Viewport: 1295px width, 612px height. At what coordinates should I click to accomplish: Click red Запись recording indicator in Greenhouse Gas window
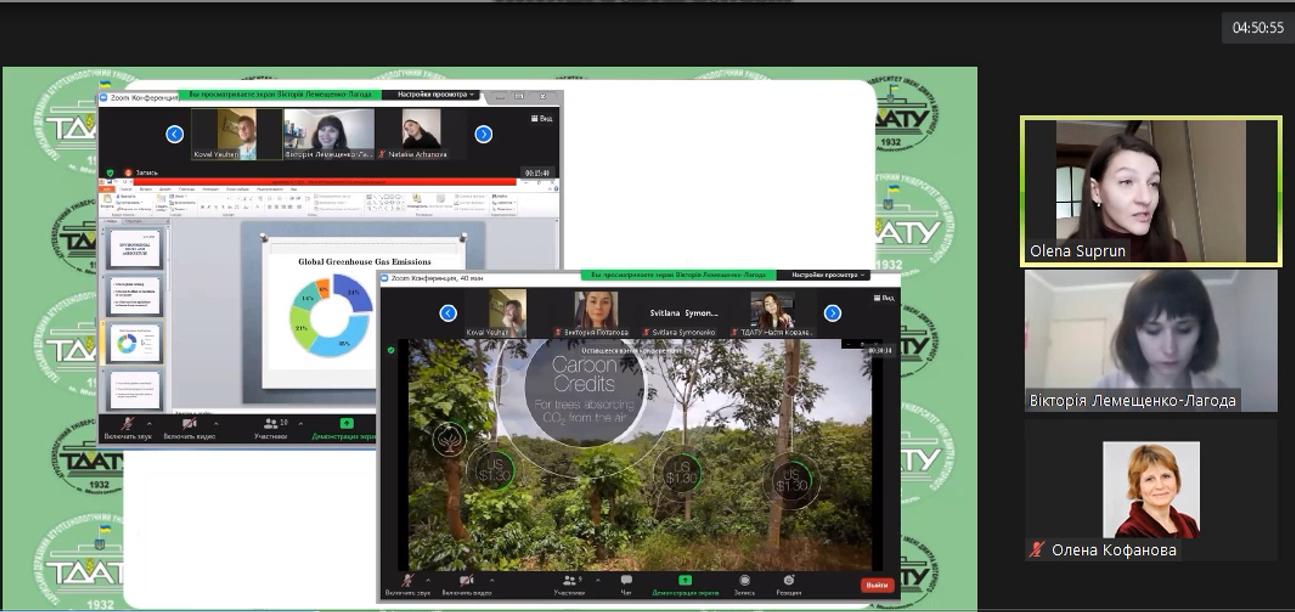[x=141, y=173]
